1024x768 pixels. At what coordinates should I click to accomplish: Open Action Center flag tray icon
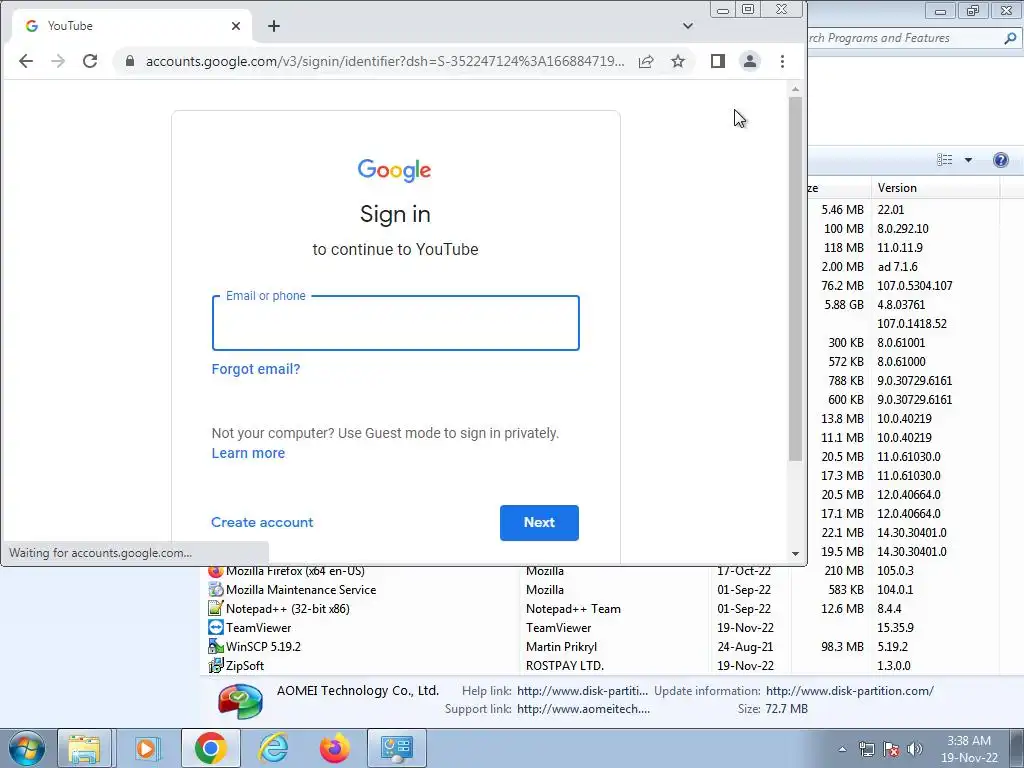pos(891,749)
